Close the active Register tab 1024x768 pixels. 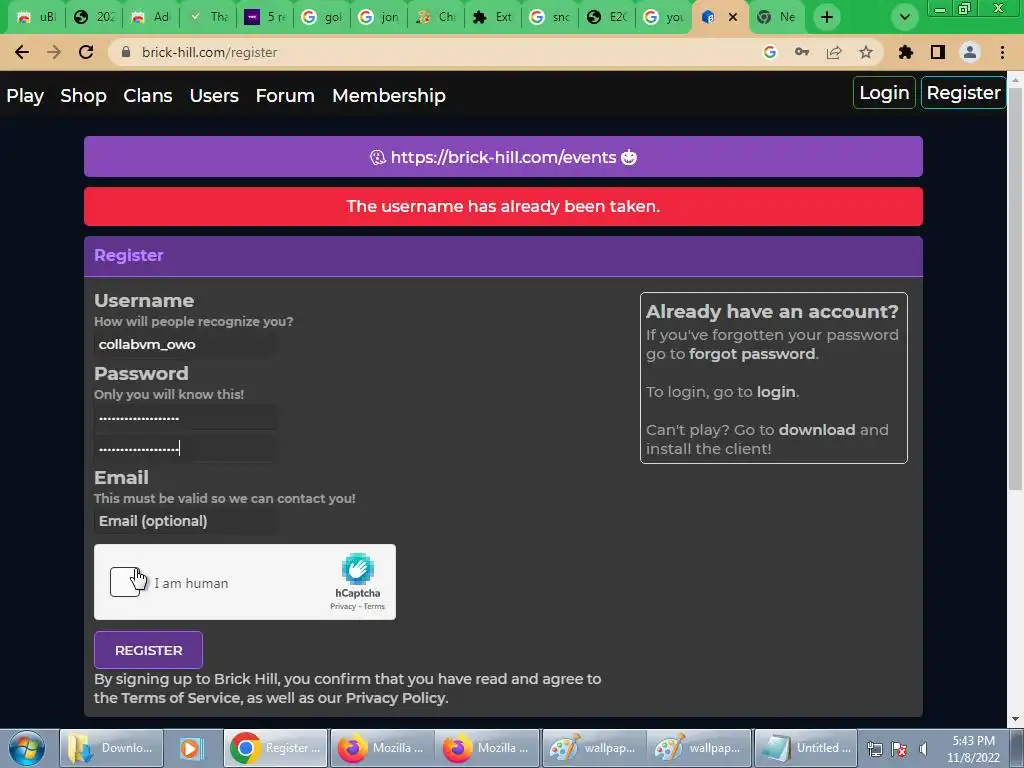(x=733, y=17)
